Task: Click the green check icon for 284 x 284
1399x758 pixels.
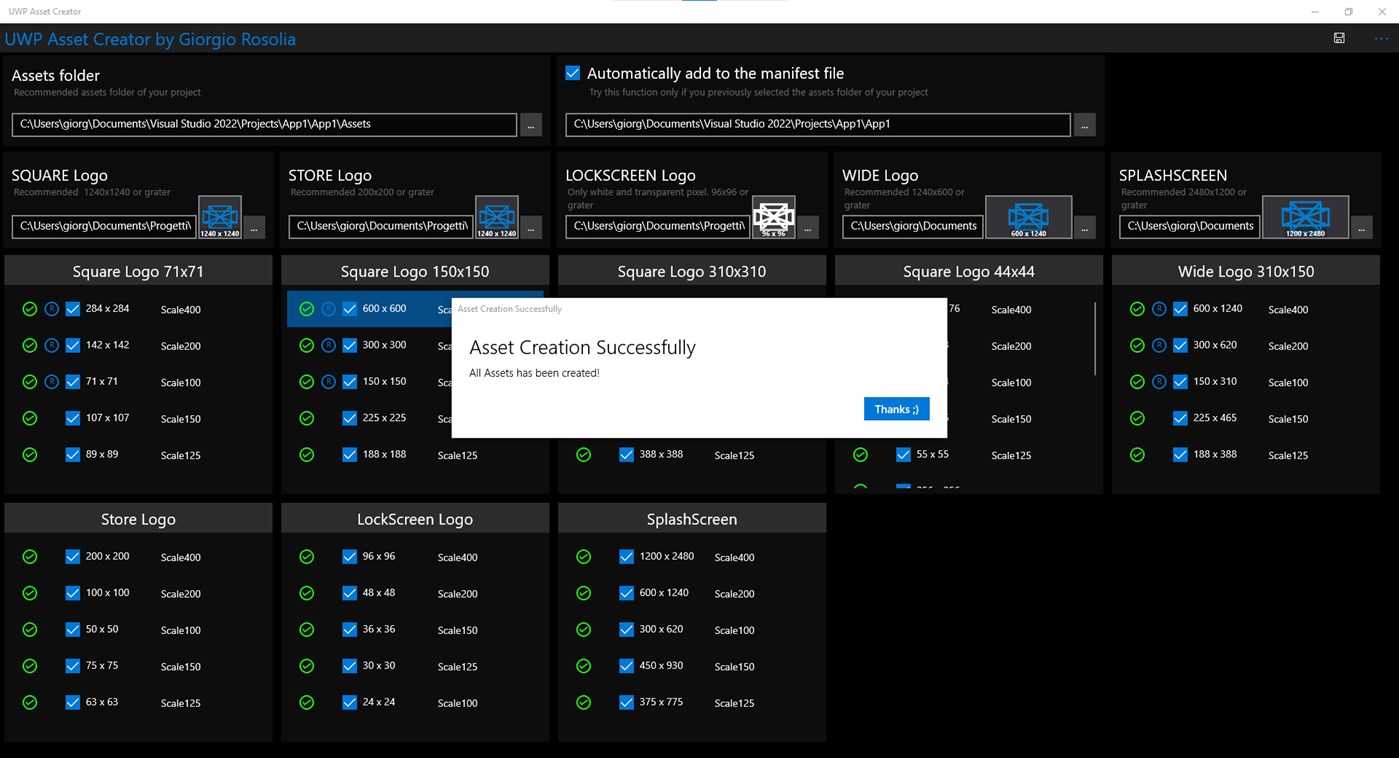Action: click(x=30, y=309)
